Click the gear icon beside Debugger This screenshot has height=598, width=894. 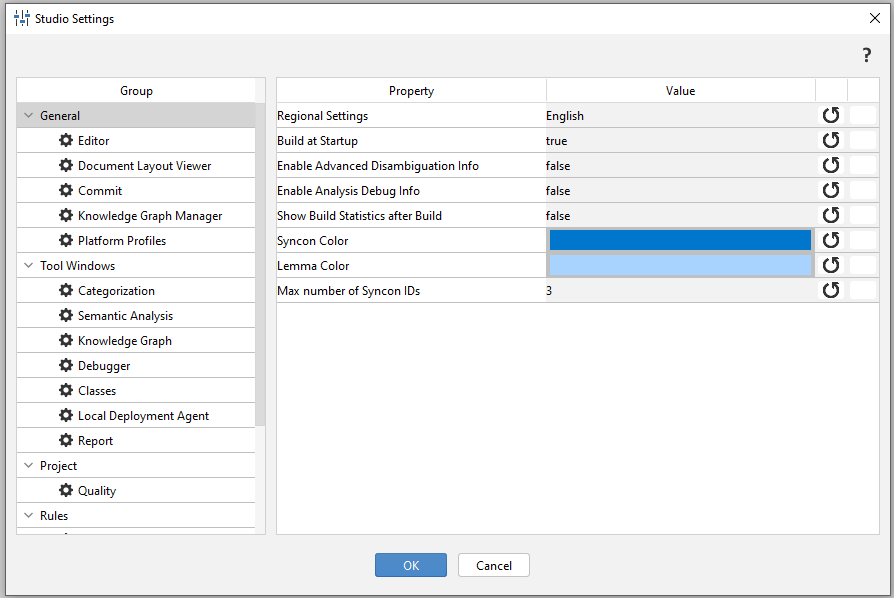tap(66, 366)
